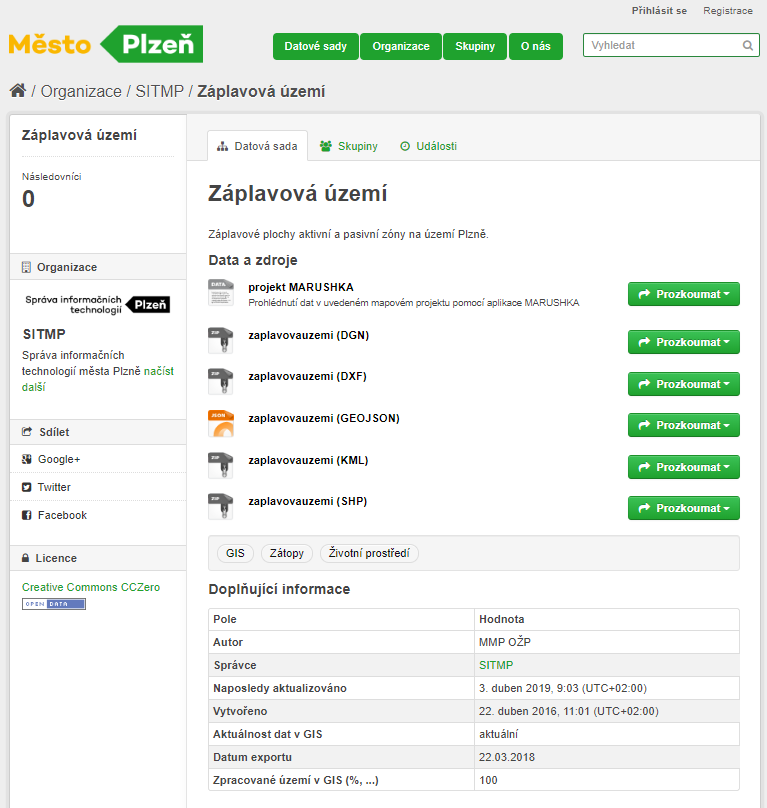
Task: Expand Prozkoumat dropdown for zaplavovauzemi (SHP)
Action: (683, 508)
